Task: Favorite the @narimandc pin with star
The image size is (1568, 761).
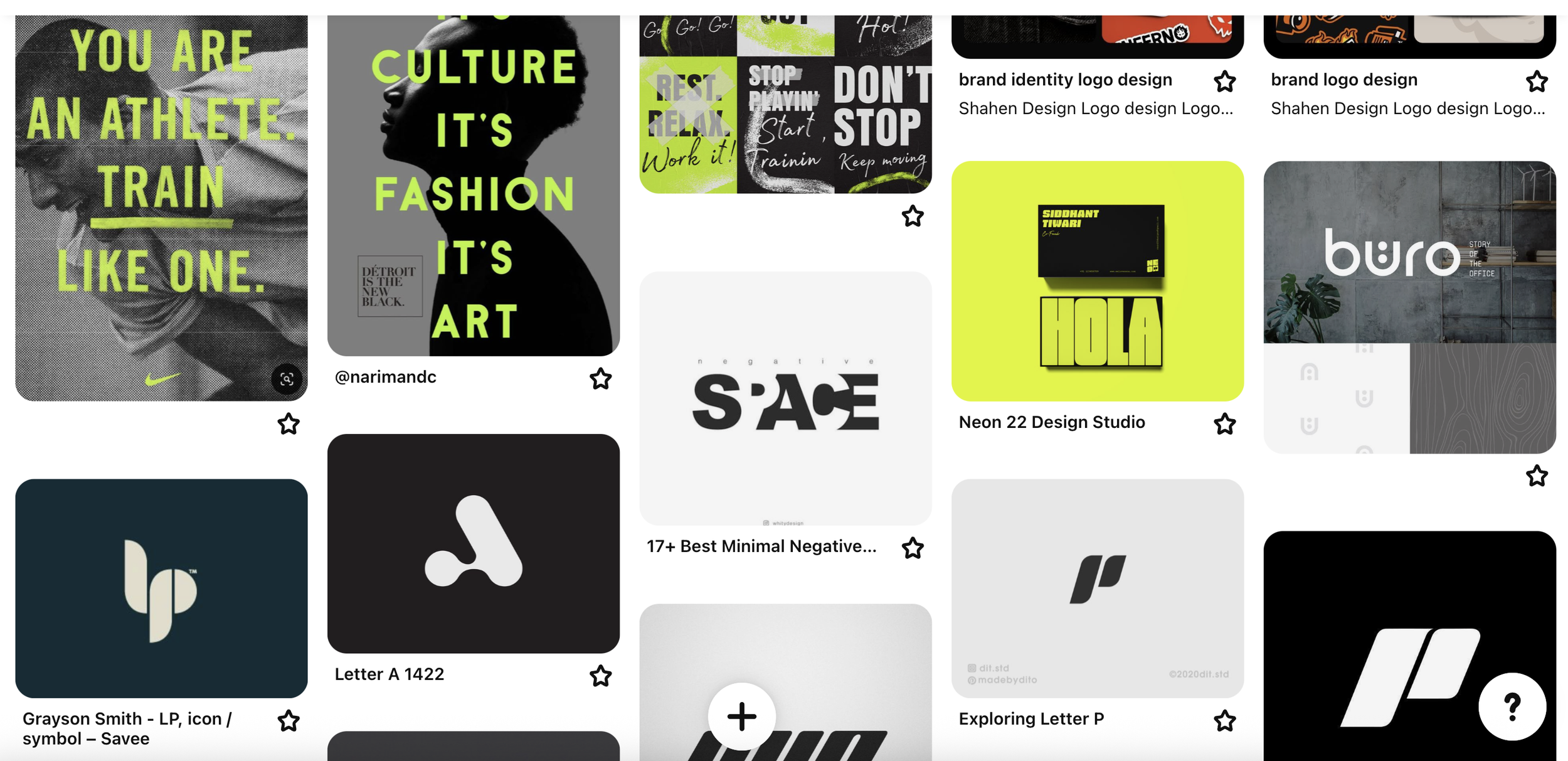Action: point(600,378)
